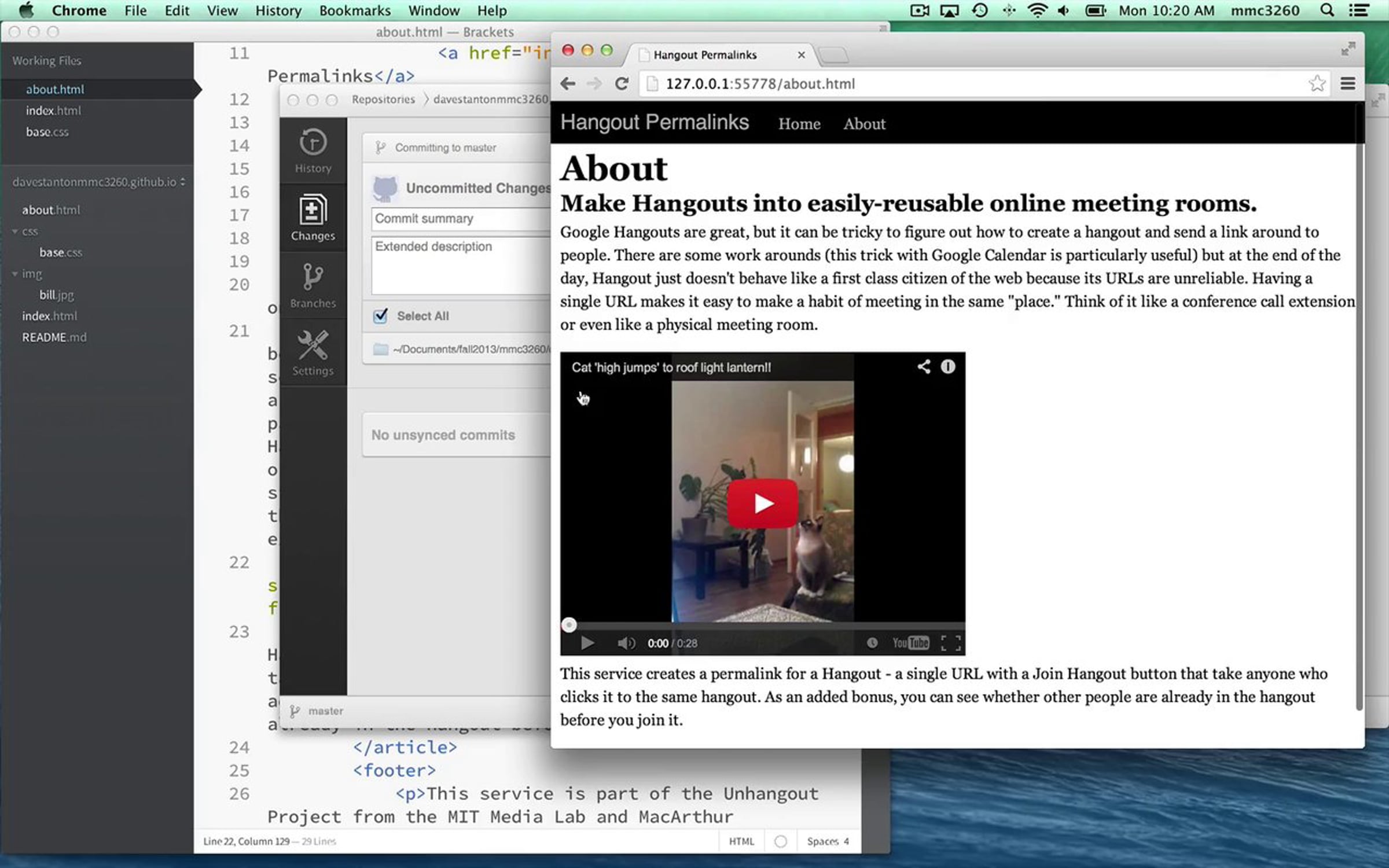Mute the video with the speaker icon
Screen dimensions: 1389x868
626,643
